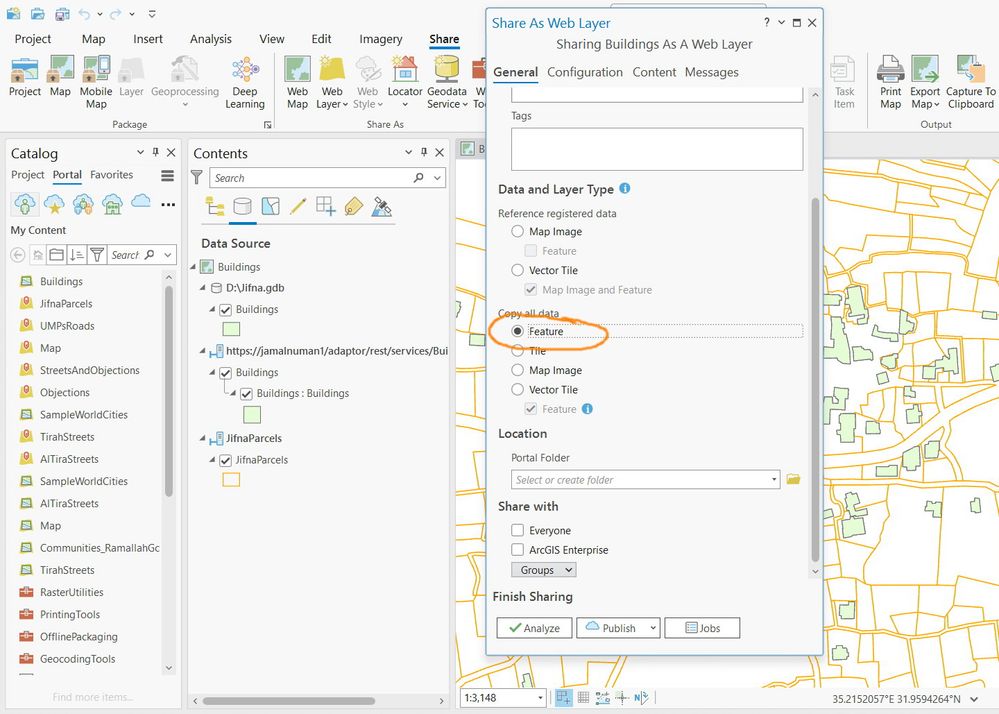Viewport: 999px width, 714px height.
Task: Switch to the Configuration tab
Action: (585, 72)
